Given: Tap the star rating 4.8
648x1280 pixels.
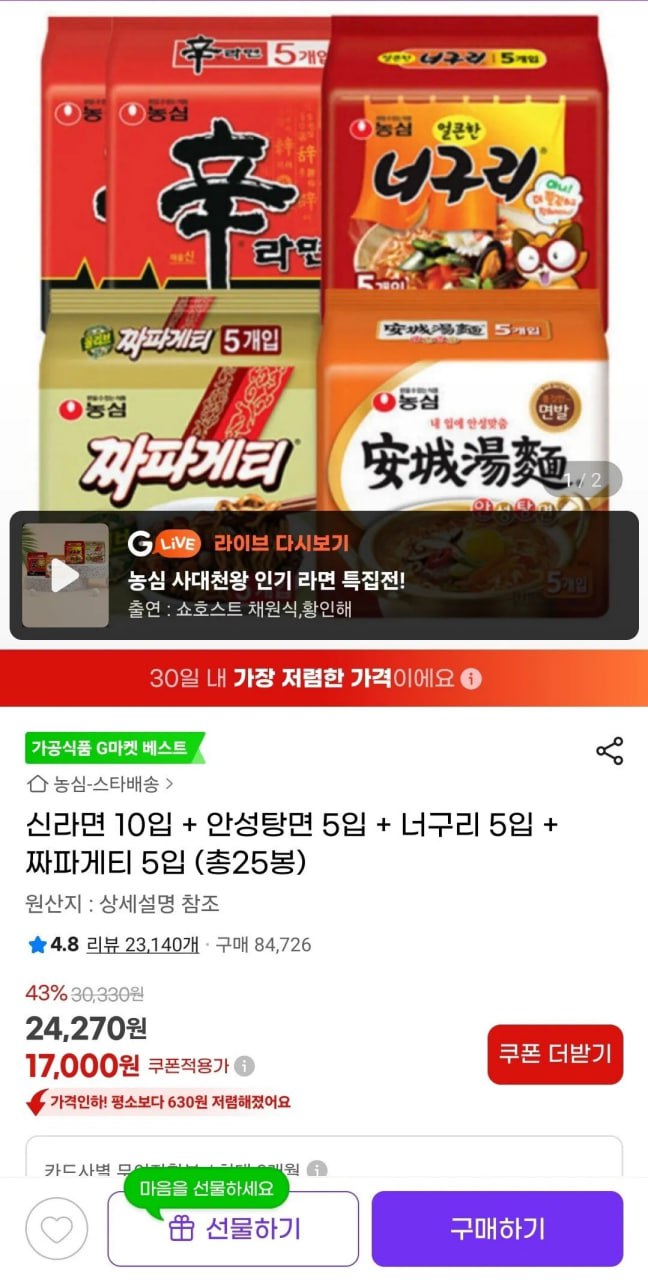Looking at the screenshot, I should pyautogui.click(x=54, y=944).
